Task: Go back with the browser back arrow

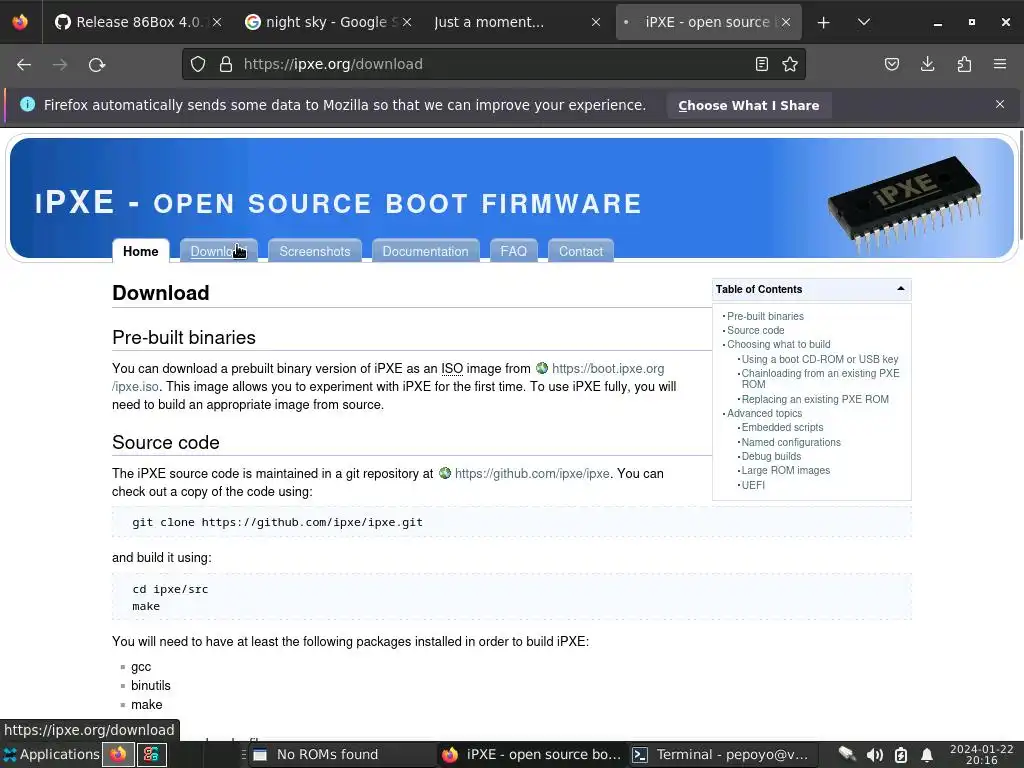Action: click(x=24, y=65)
